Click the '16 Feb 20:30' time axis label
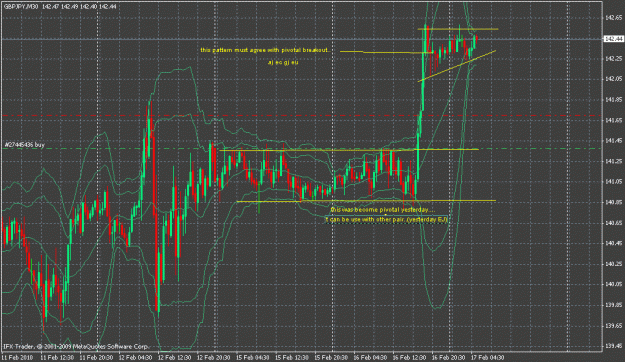Viewport: 625px width, 362px height. tap(448, 358)
